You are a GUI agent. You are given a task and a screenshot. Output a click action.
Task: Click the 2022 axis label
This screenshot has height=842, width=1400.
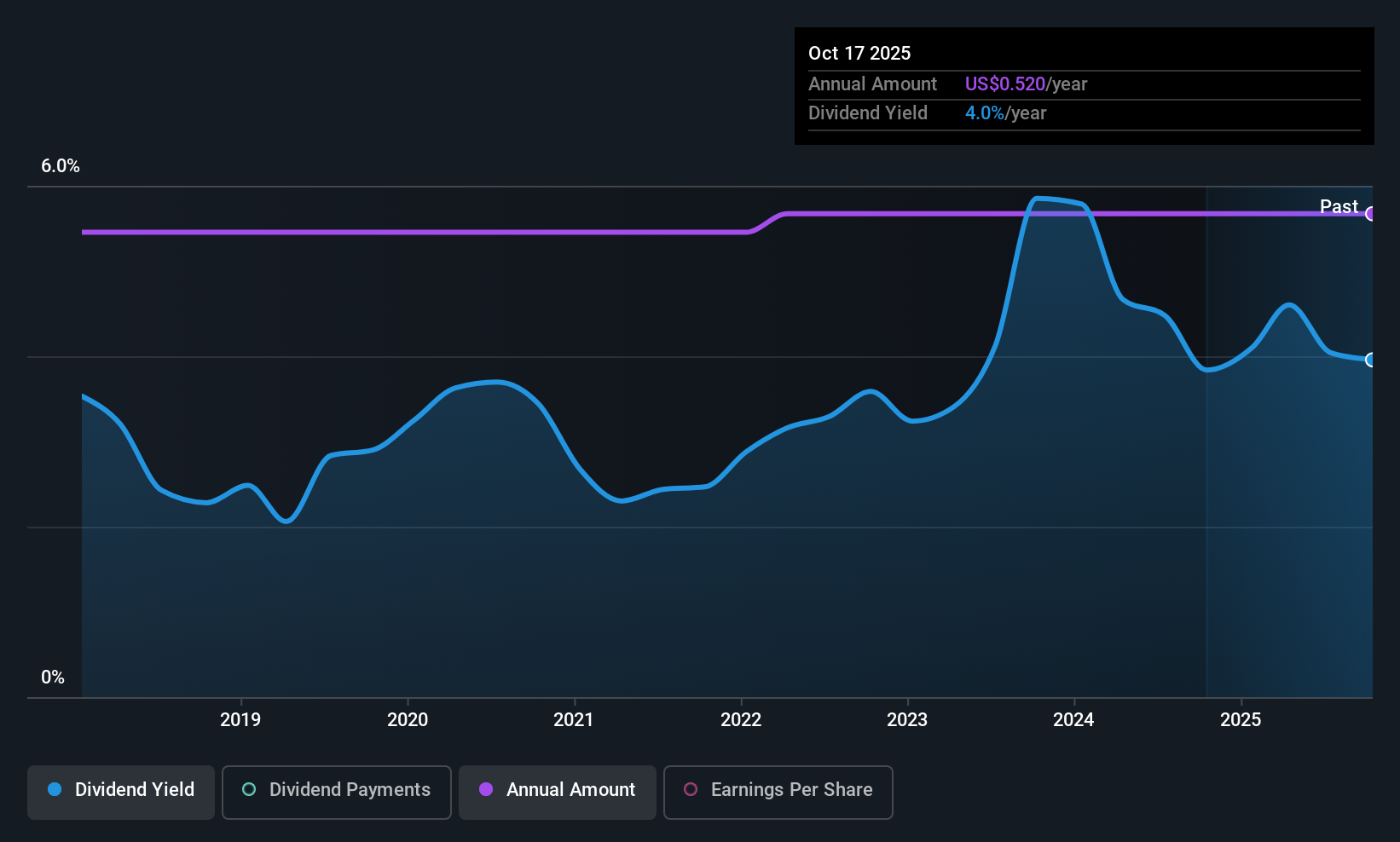point(741,719)
